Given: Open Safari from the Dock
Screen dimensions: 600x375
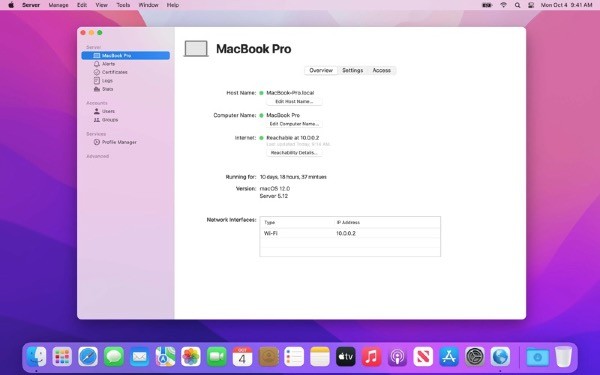Looking at the screenshot, I should 88,357.
